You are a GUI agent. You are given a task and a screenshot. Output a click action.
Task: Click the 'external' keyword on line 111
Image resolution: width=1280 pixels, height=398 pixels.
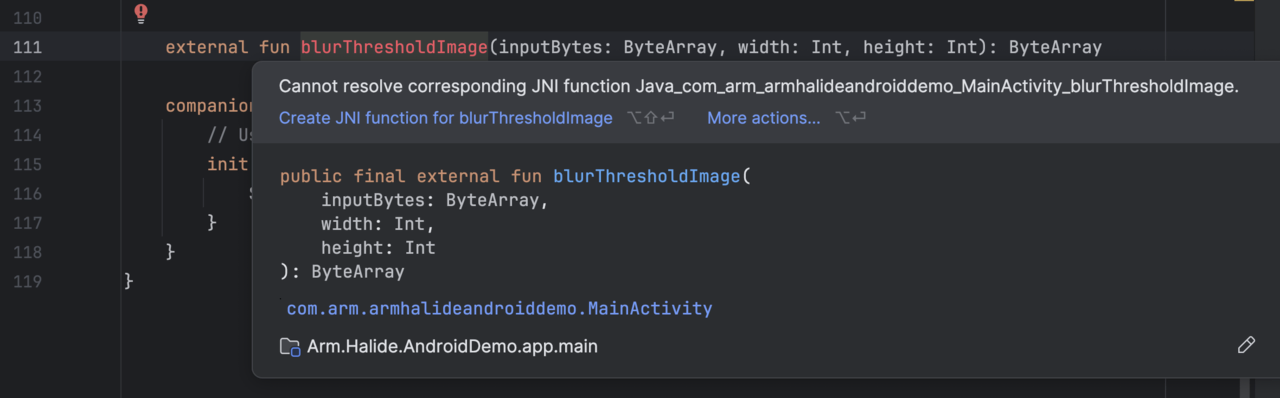(x=207, y=47)
